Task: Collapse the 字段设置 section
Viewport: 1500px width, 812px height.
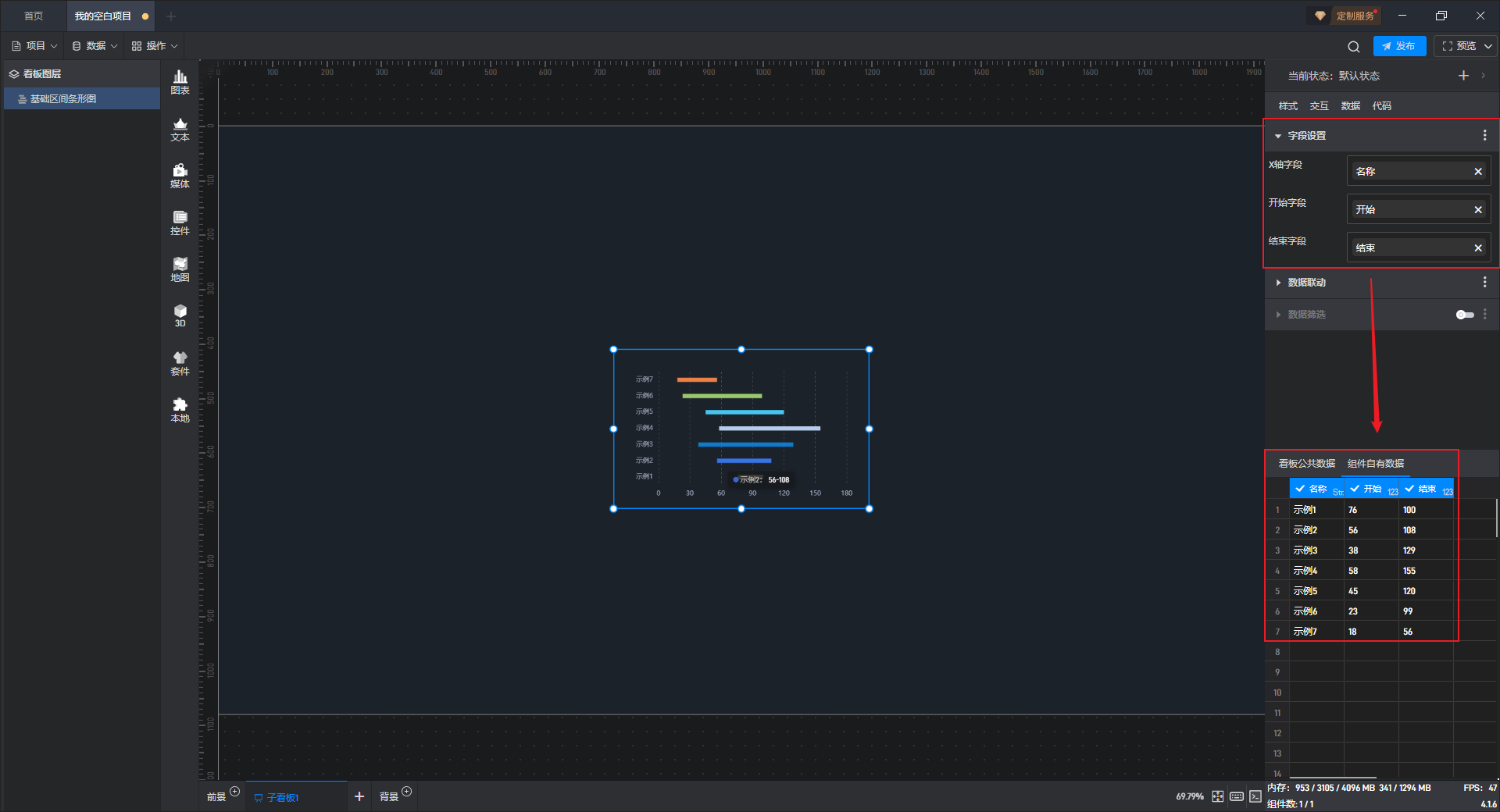Action: pyautogui.click(x=1278, y=136)
